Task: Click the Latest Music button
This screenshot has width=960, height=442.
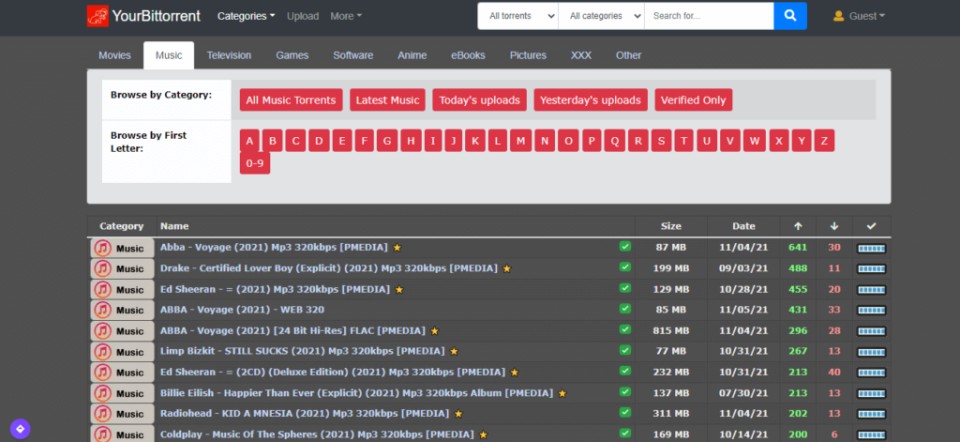Action: [x=388, y=100]
